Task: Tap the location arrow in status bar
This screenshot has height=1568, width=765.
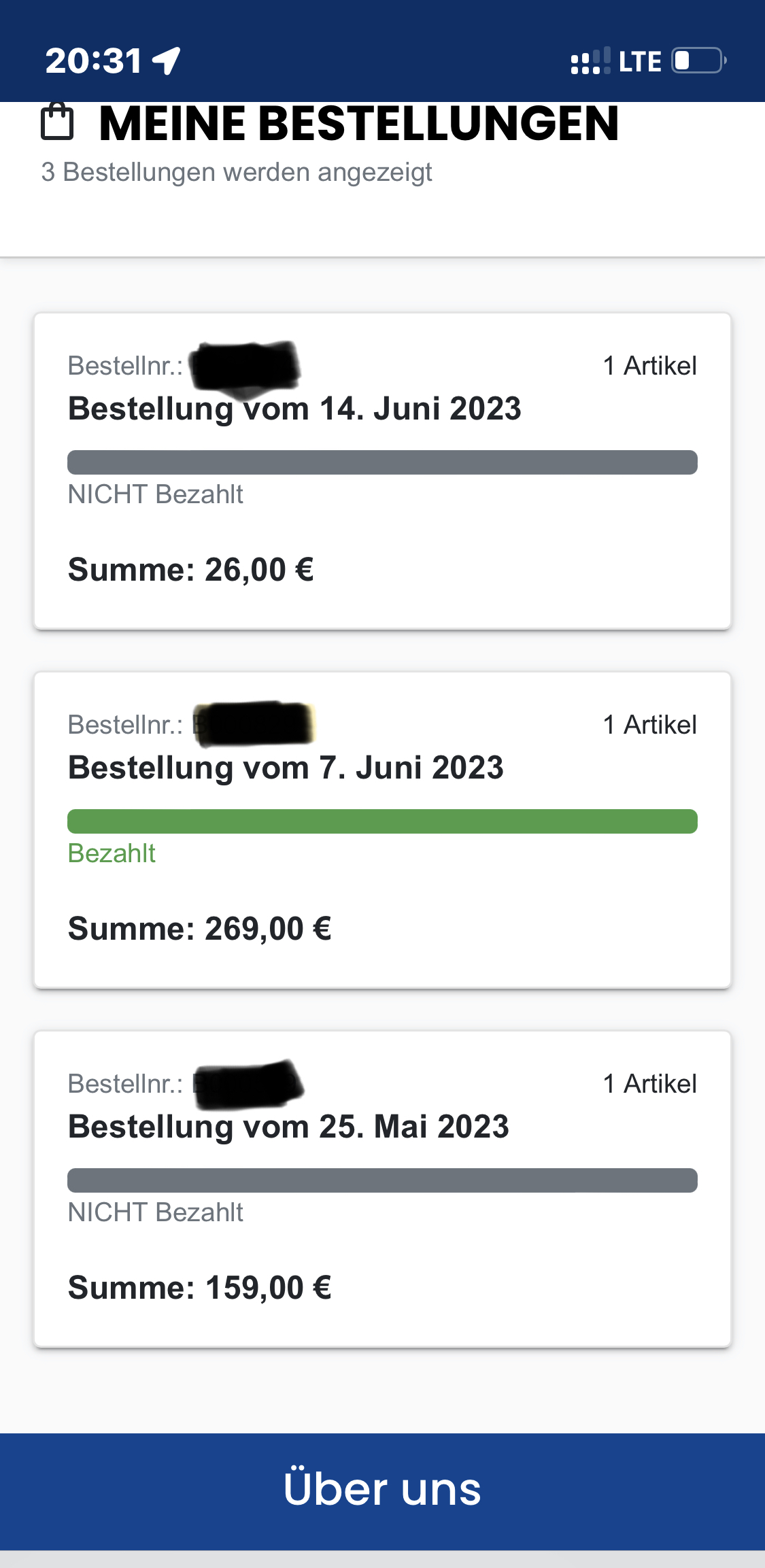Action: click(x=167, y=61)
